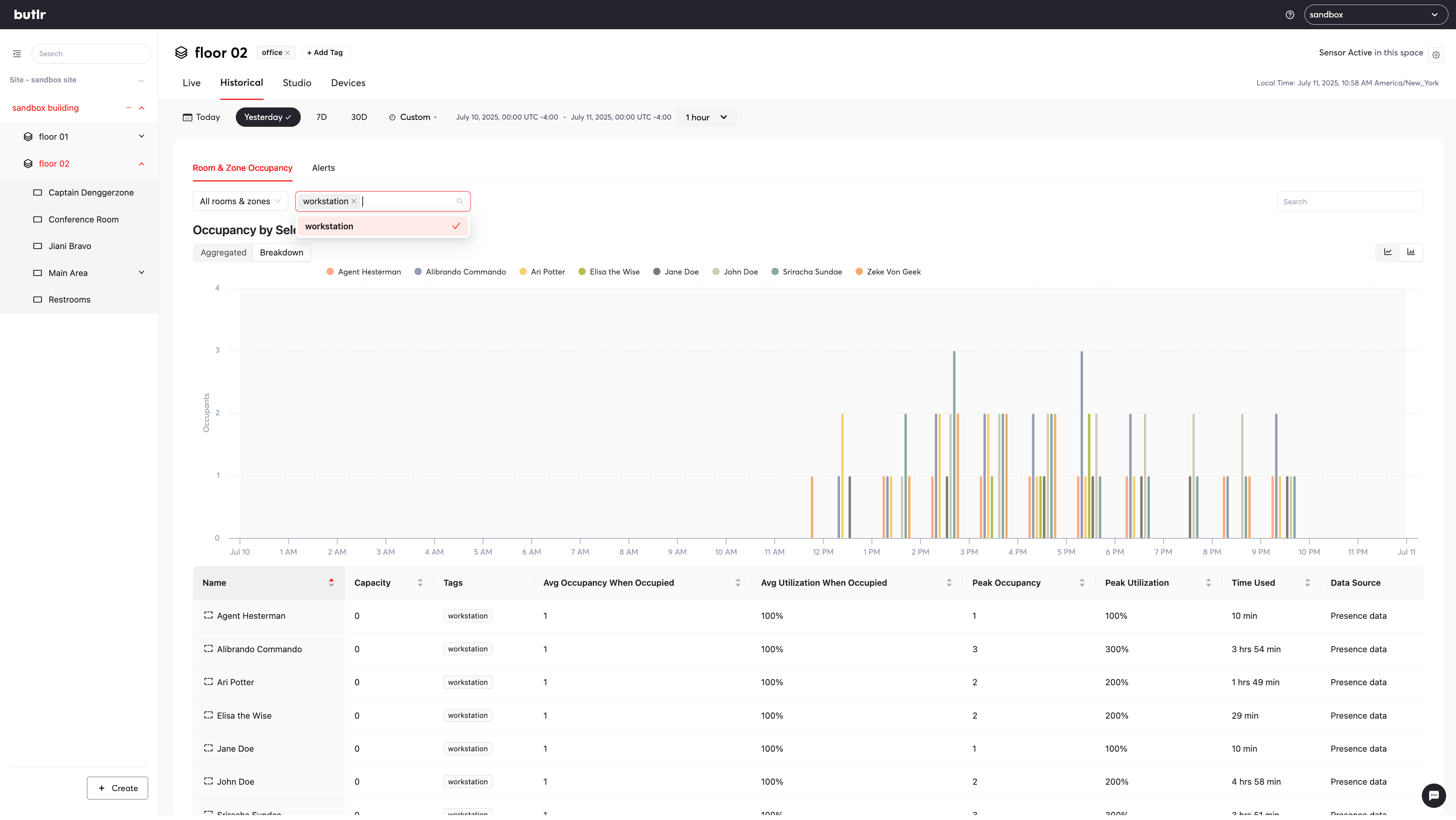Image resolution: width=1456 pixels, height=820 pixels.
Task: Click the Add Tag button
Action: click(x=325, y=52)
